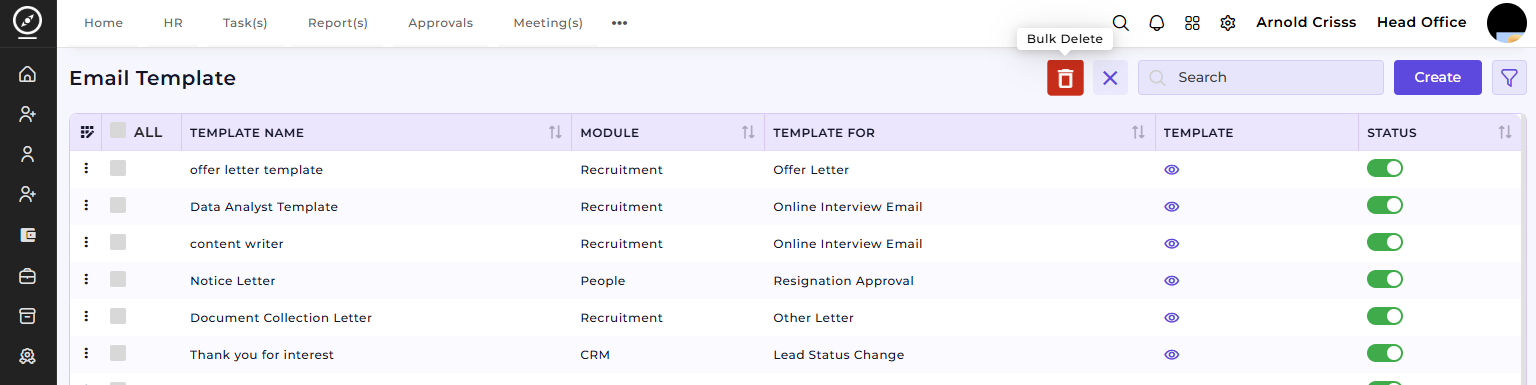Click 'CRM' module cell
This screenshot has height=385, width=1536.
(x=595, y=355)
